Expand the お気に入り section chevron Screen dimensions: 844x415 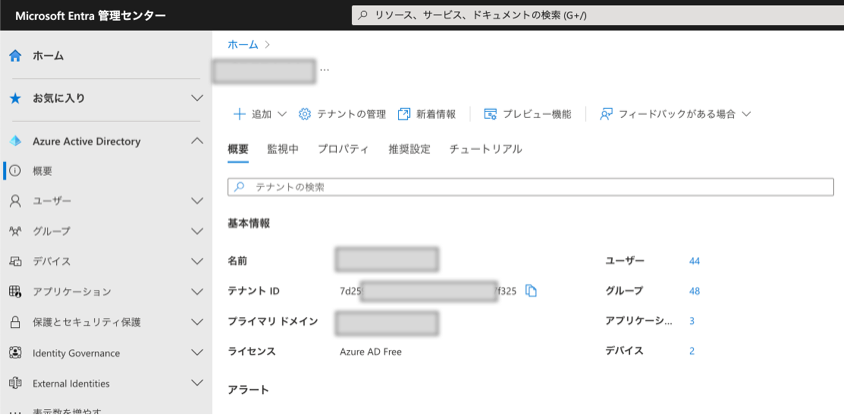198,99
